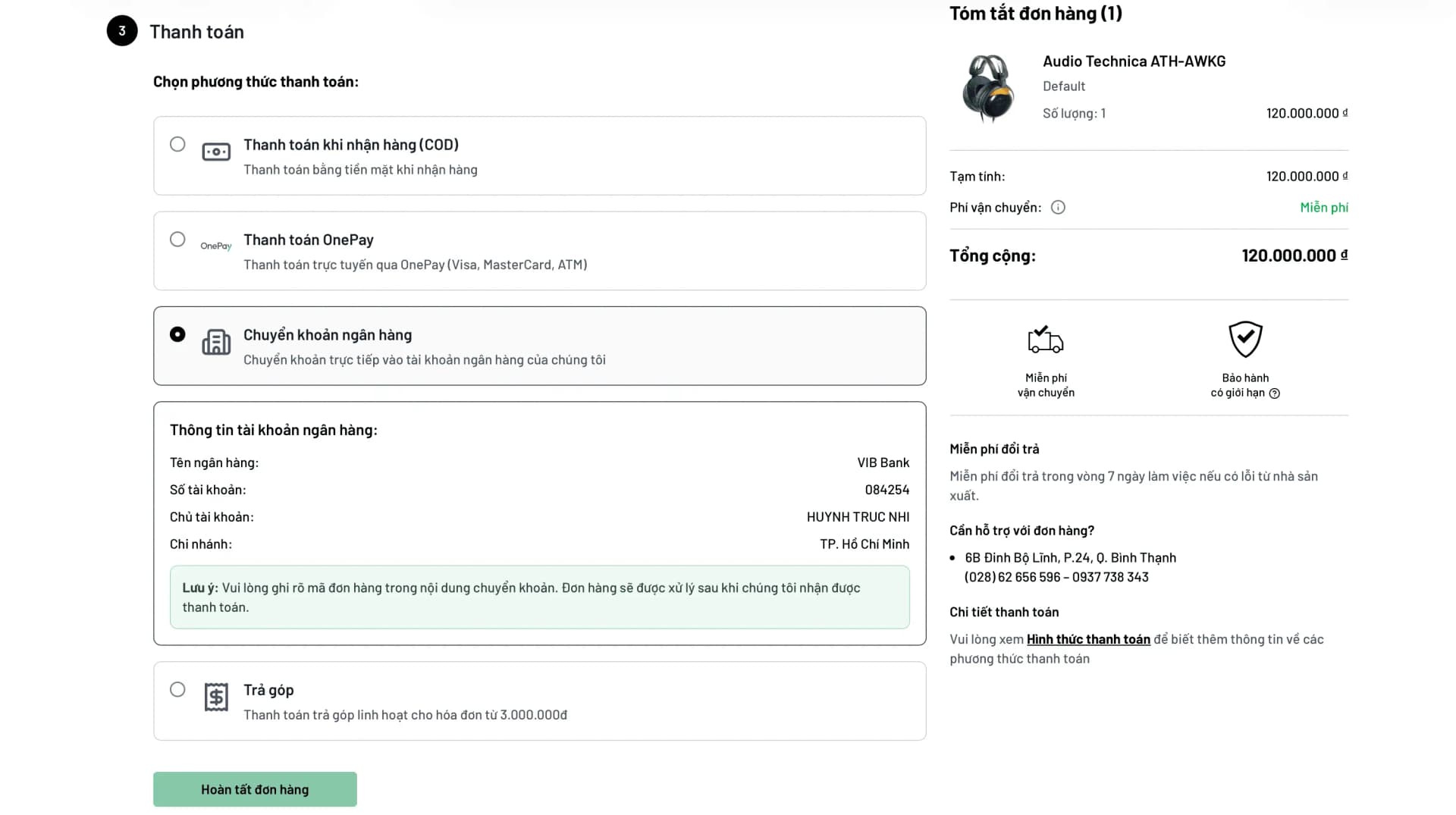Click the branch value TP. Hồ Chí Minh
The width and height of the screenshot is (1456, 815).
click(x=864, y=544)
